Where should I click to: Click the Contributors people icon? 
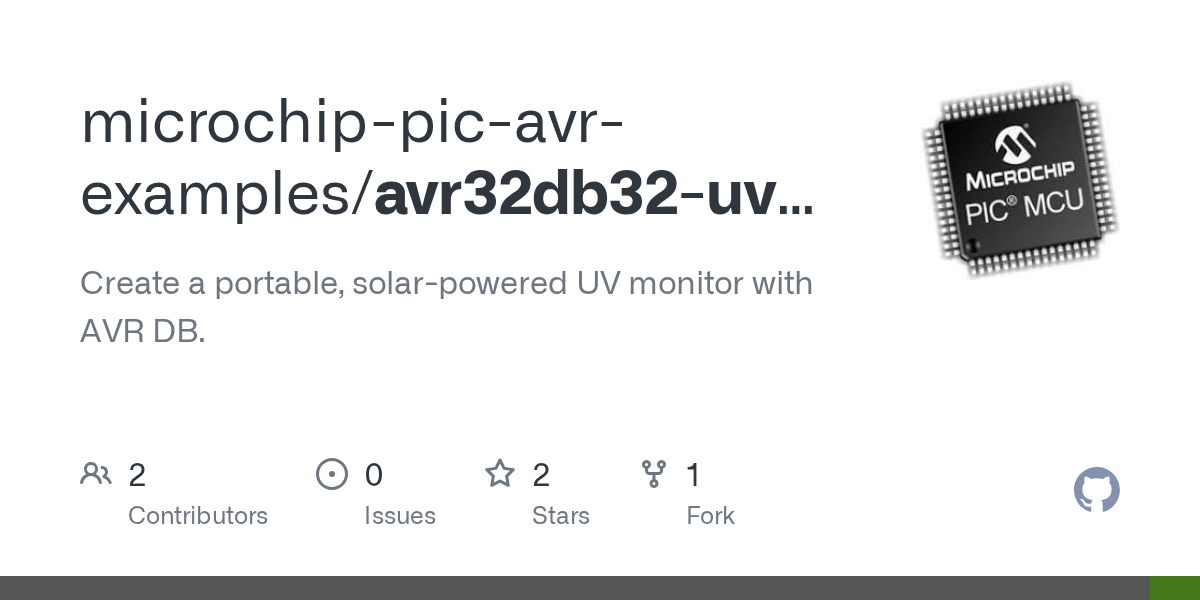tap(96, 474)
